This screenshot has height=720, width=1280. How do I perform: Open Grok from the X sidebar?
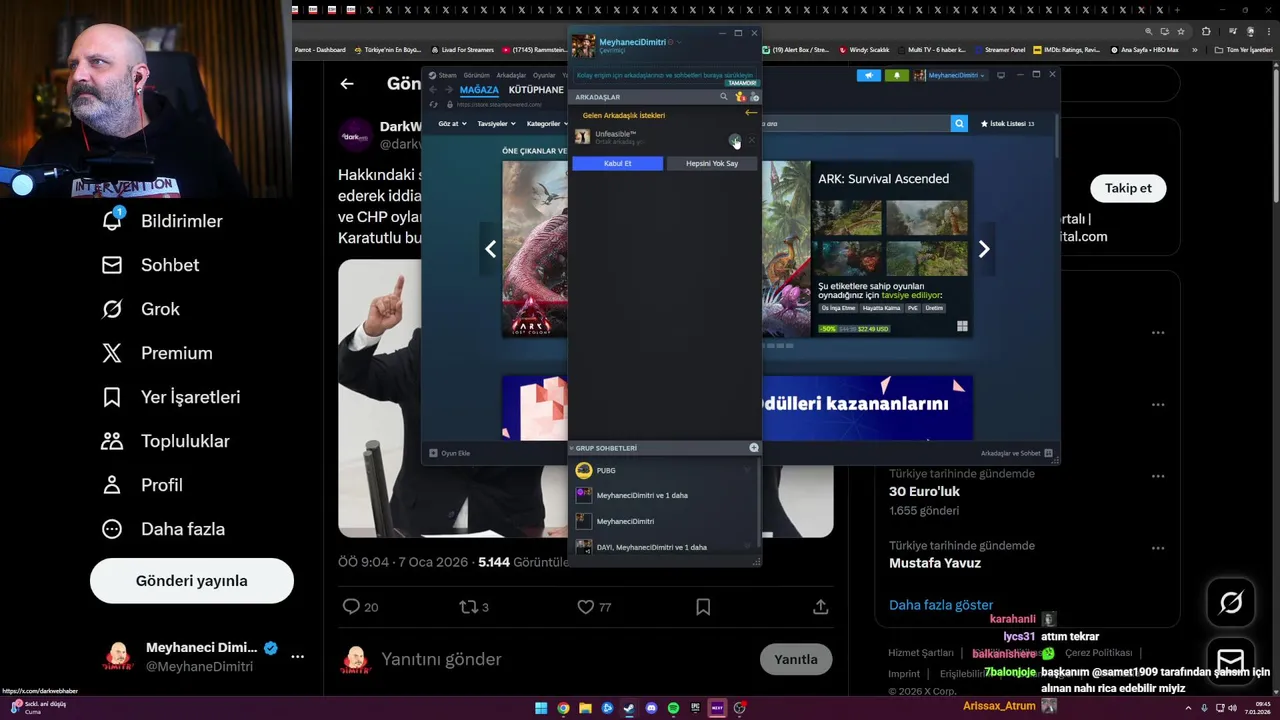coord(141,309)
